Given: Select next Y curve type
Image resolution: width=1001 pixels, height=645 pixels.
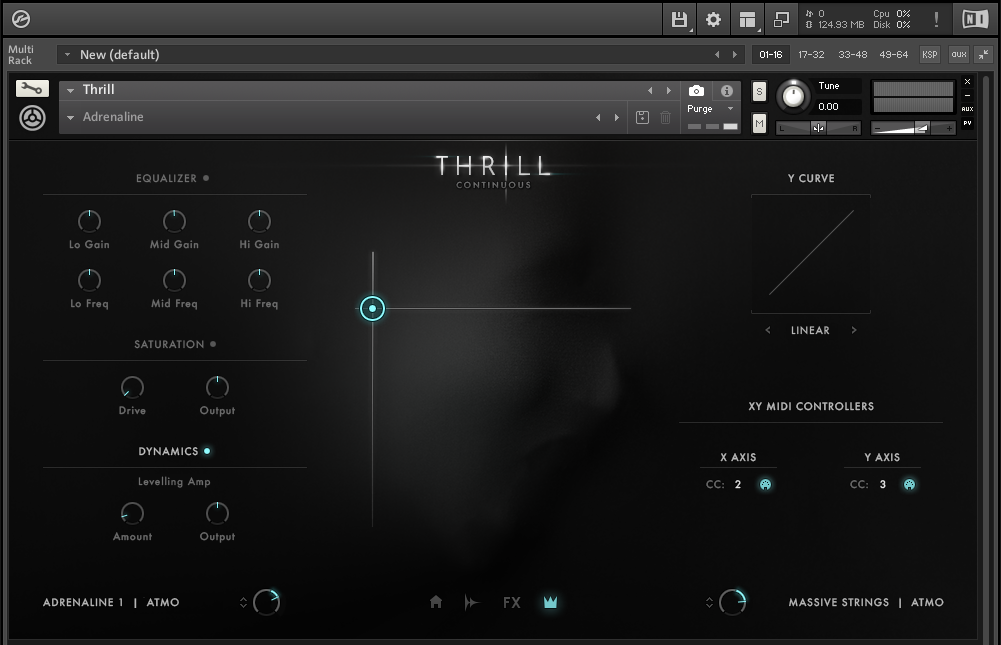Looking at the screenshot, I should tap(854, 330).
